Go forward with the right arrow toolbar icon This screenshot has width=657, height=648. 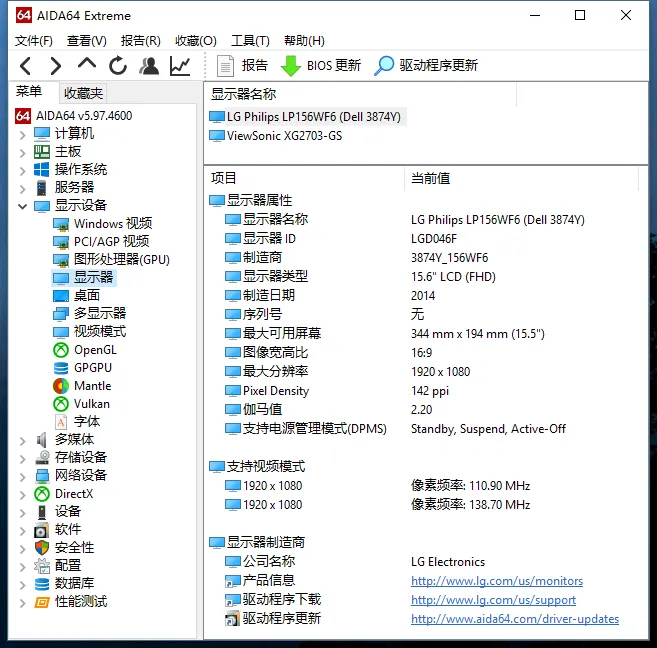coord(56,66)
